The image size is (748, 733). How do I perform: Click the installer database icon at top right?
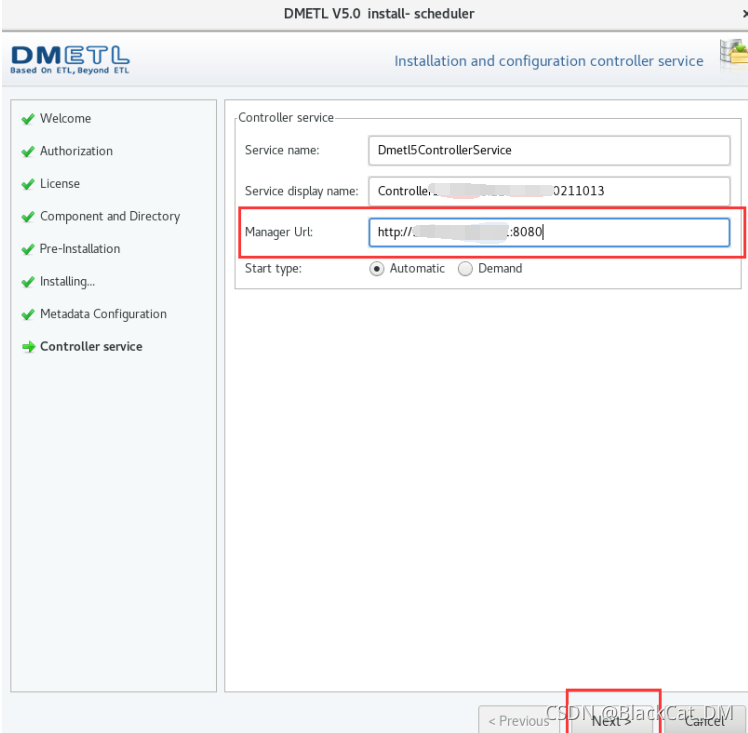[x=734, y=55]
